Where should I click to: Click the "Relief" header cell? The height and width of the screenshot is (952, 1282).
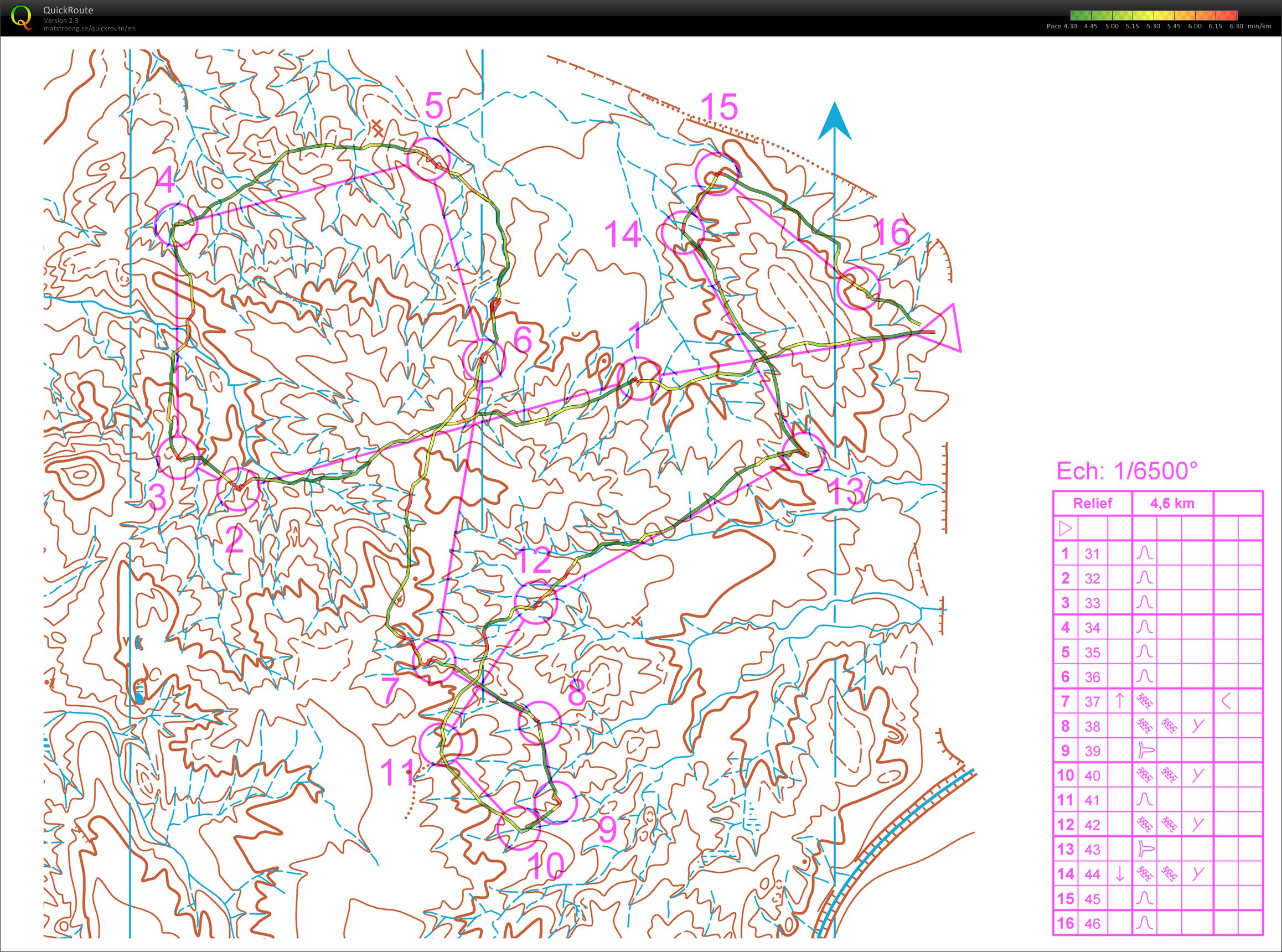[1093, 503]
